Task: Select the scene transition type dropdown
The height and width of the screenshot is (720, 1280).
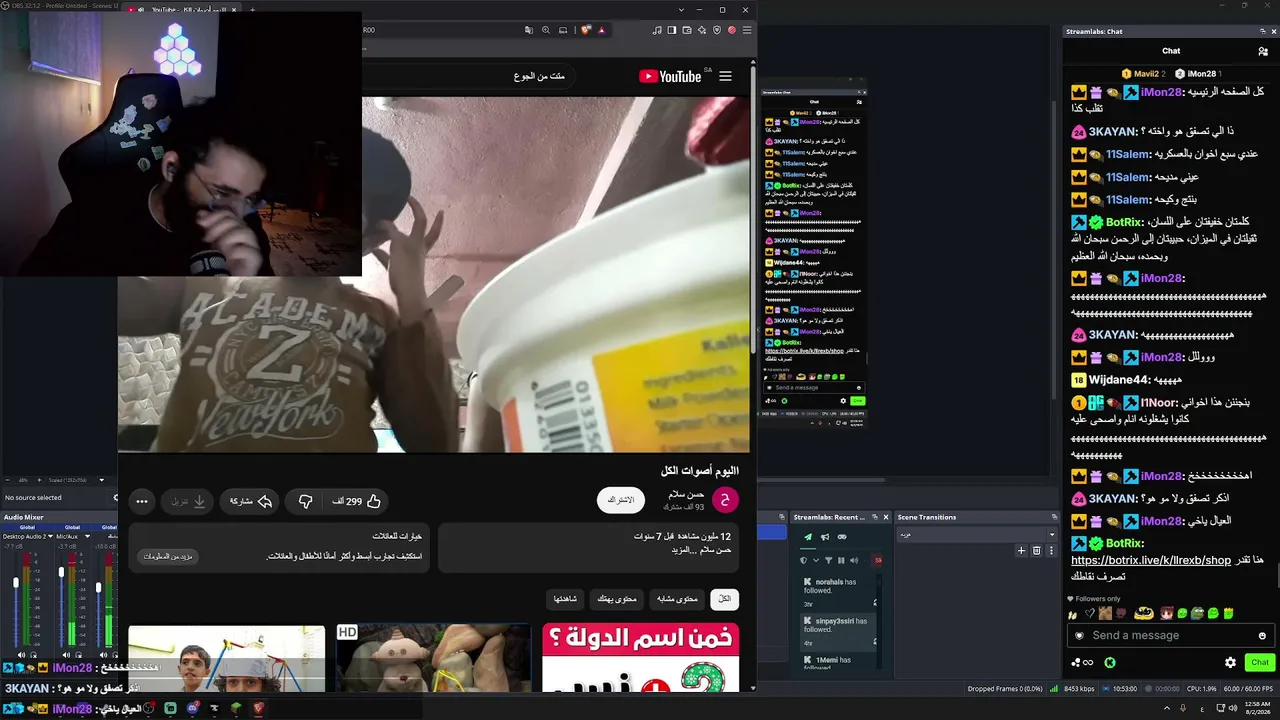Action: 976,535
